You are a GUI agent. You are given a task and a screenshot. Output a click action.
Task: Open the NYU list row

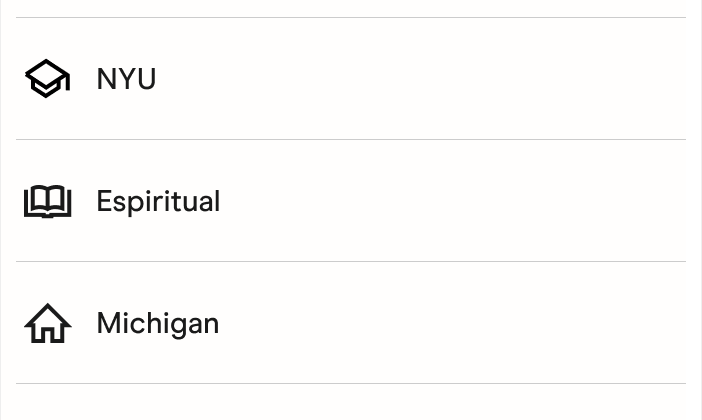(350, 79)
